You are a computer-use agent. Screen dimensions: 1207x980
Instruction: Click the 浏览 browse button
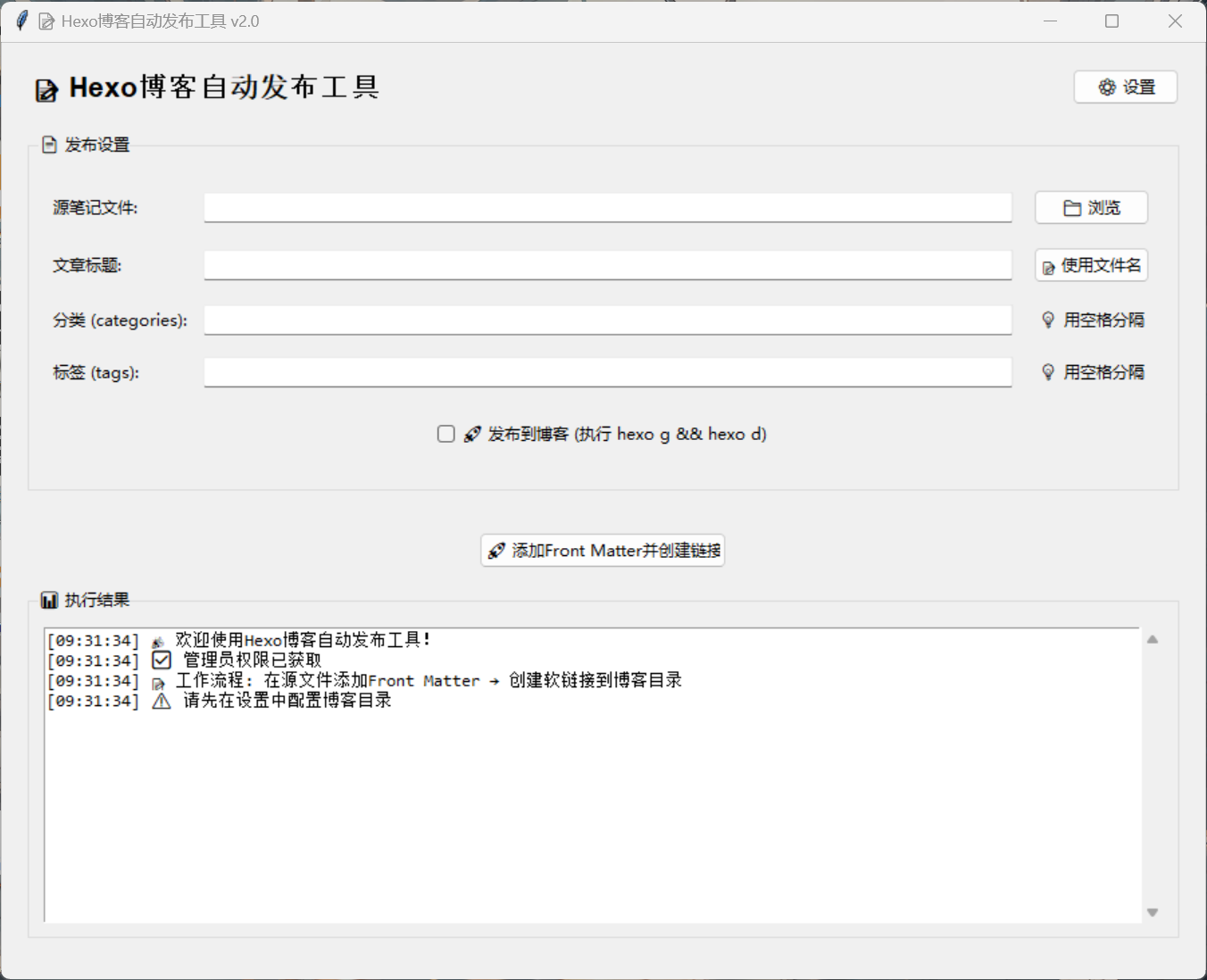[x=1091, y=207]
